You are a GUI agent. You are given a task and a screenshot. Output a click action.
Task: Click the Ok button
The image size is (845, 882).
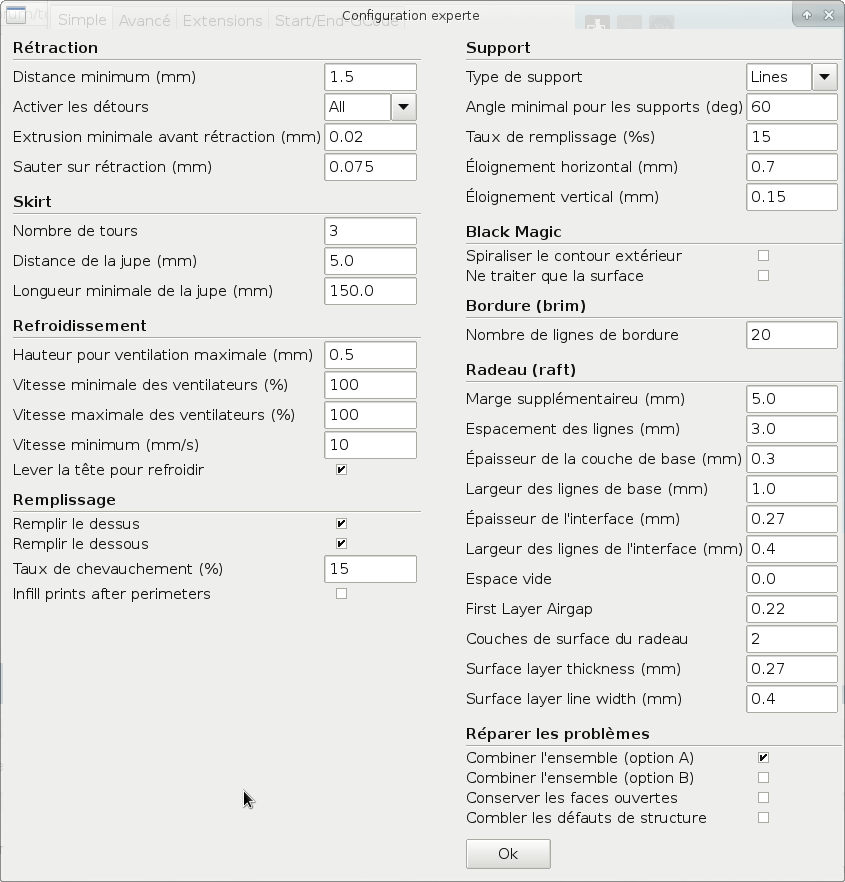pos(508,854)
